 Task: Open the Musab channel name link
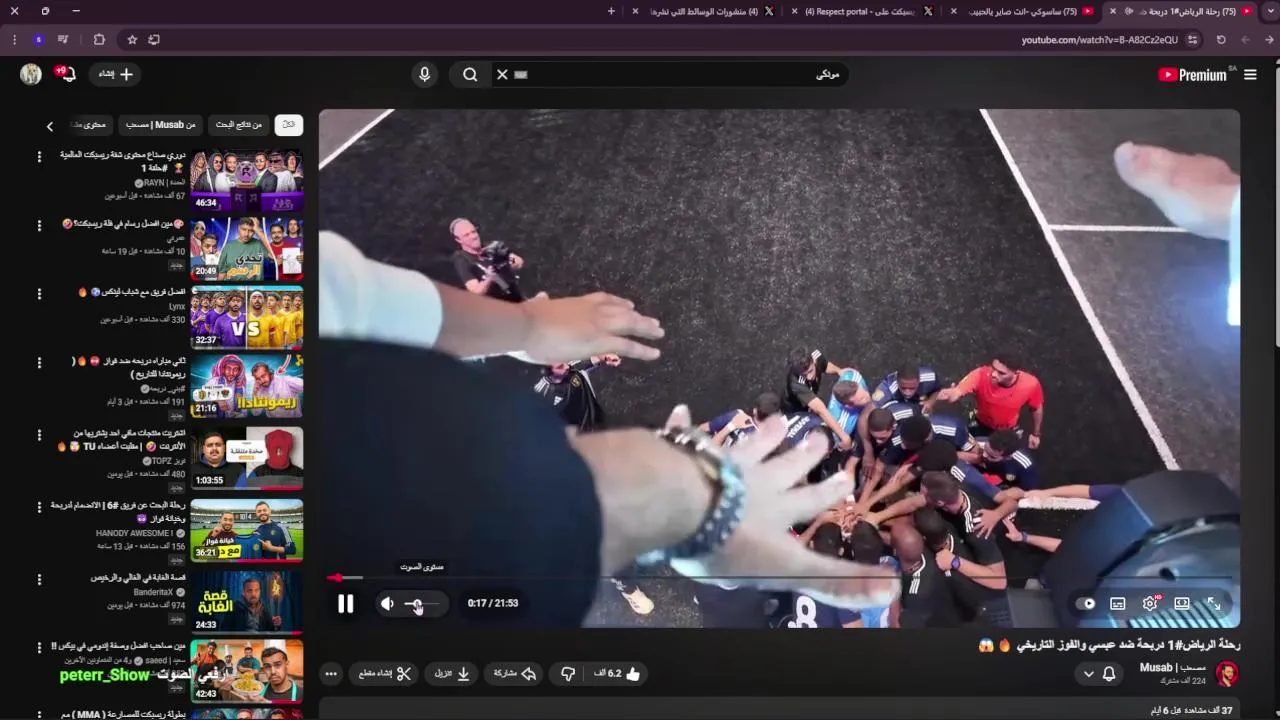[1173, 667]
